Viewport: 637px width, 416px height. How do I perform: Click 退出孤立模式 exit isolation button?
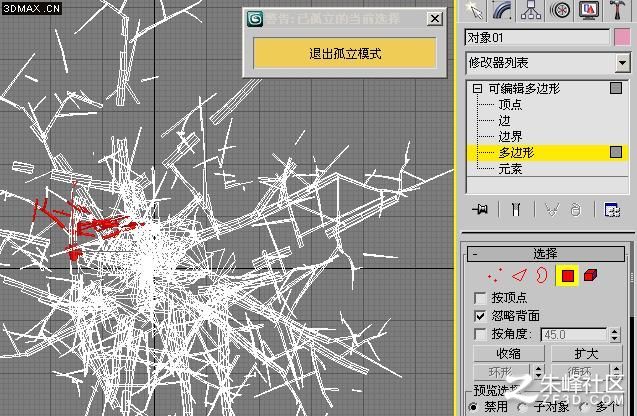pyautogui.click(x=345, y=53)
